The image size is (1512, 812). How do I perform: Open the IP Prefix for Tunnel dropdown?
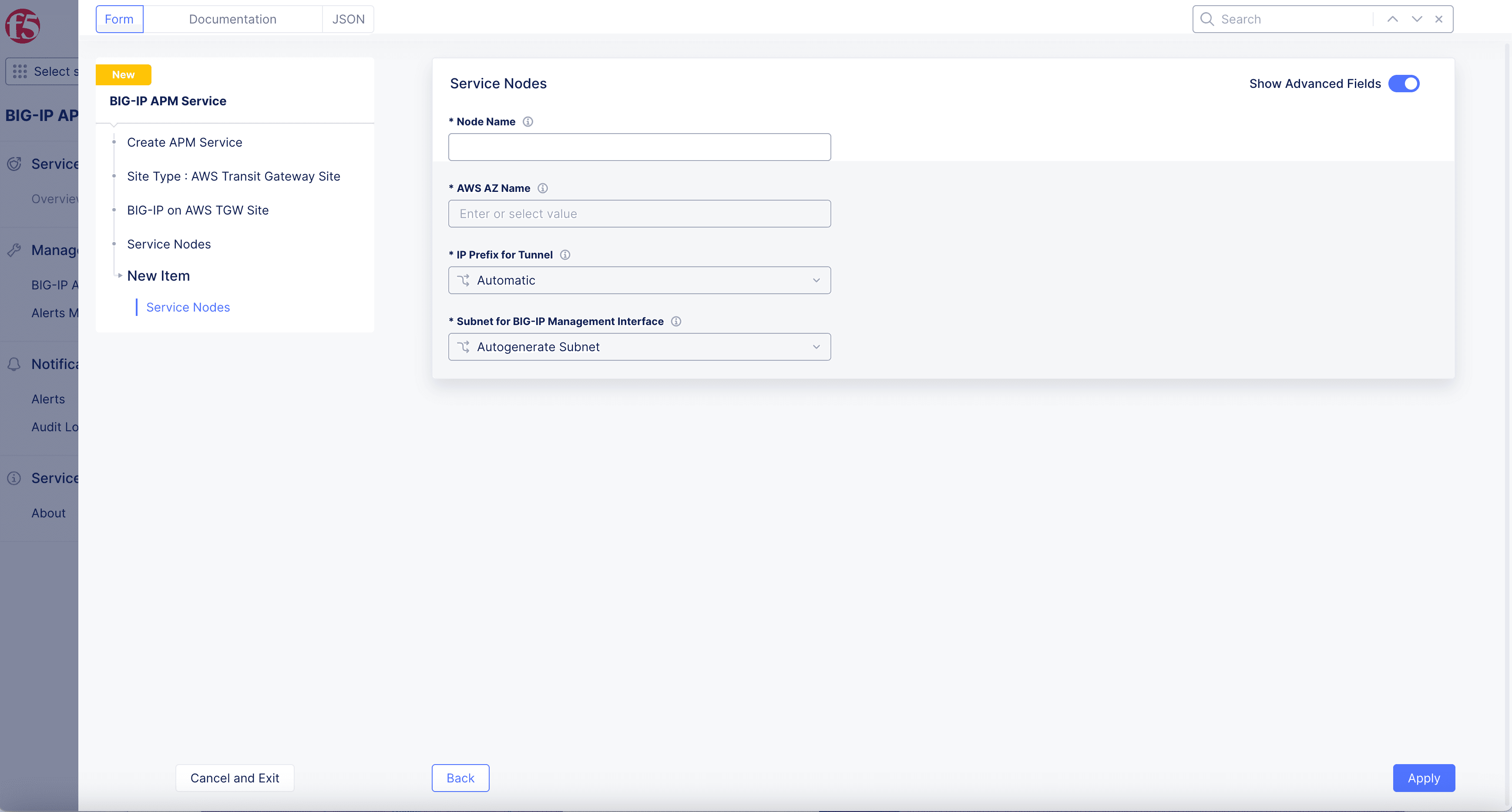[639, 280]
